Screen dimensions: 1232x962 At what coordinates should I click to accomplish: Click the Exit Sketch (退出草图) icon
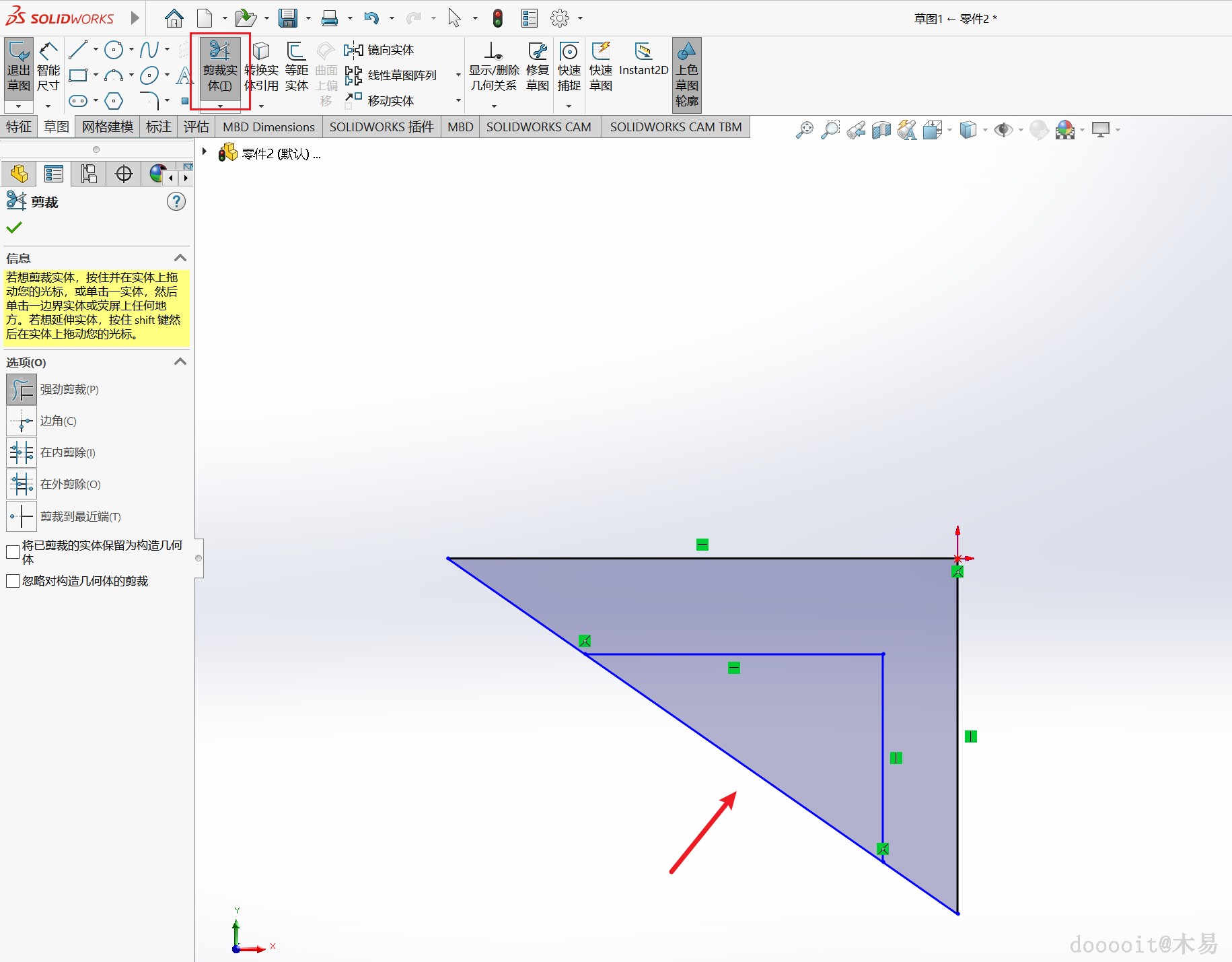pos(19,67)
